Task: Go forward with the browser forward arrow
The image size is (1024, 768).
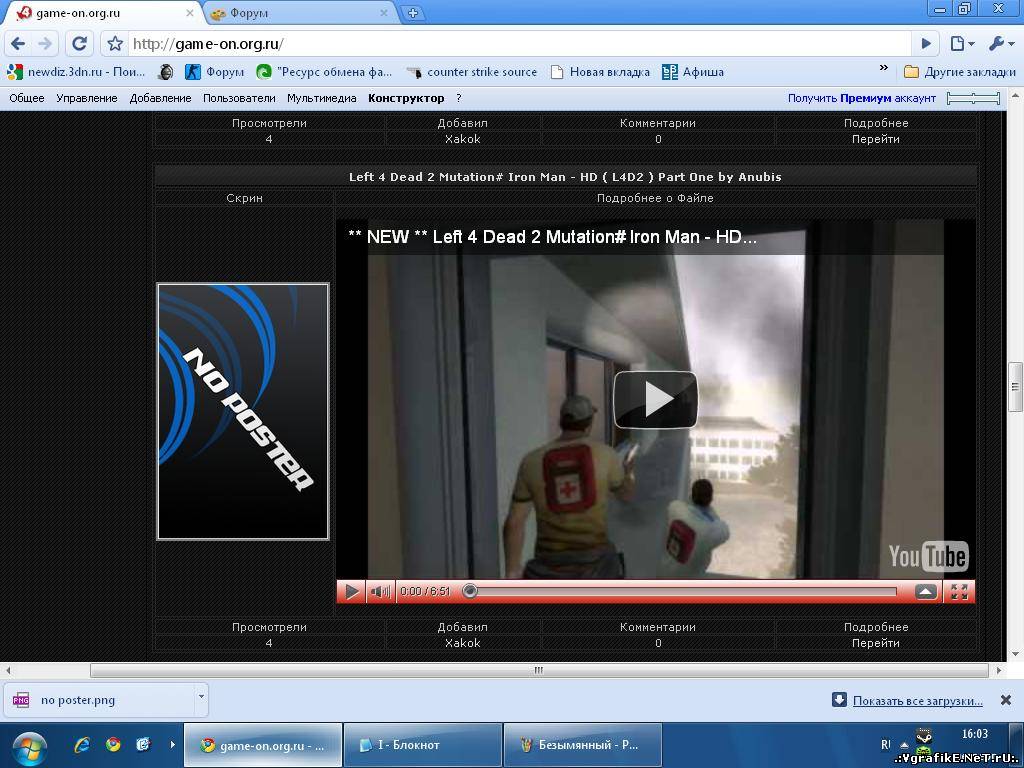Action: (x=45, y=44)
